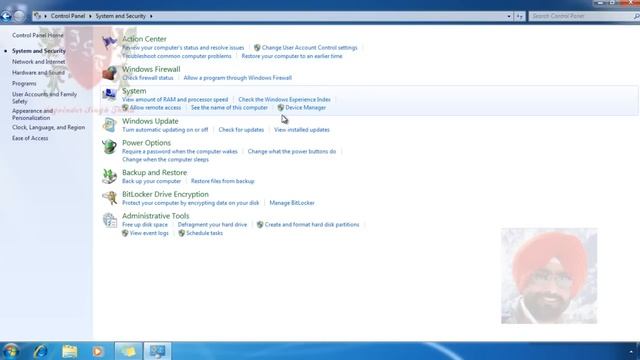Launch Windows Media Player from taskbar
The width and height of the screenshot is (640, 360).
[98, 351]
